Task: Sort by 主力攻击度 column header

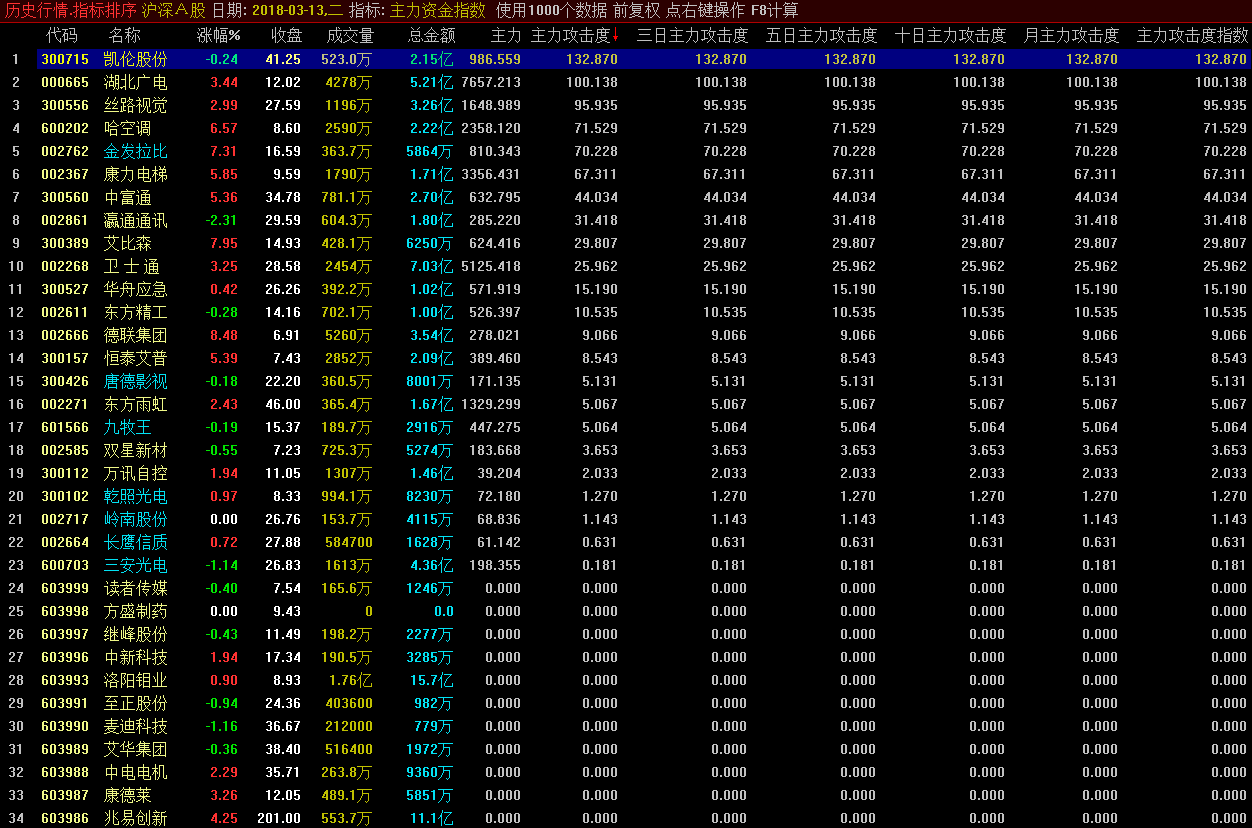Action: pos(570,36)
